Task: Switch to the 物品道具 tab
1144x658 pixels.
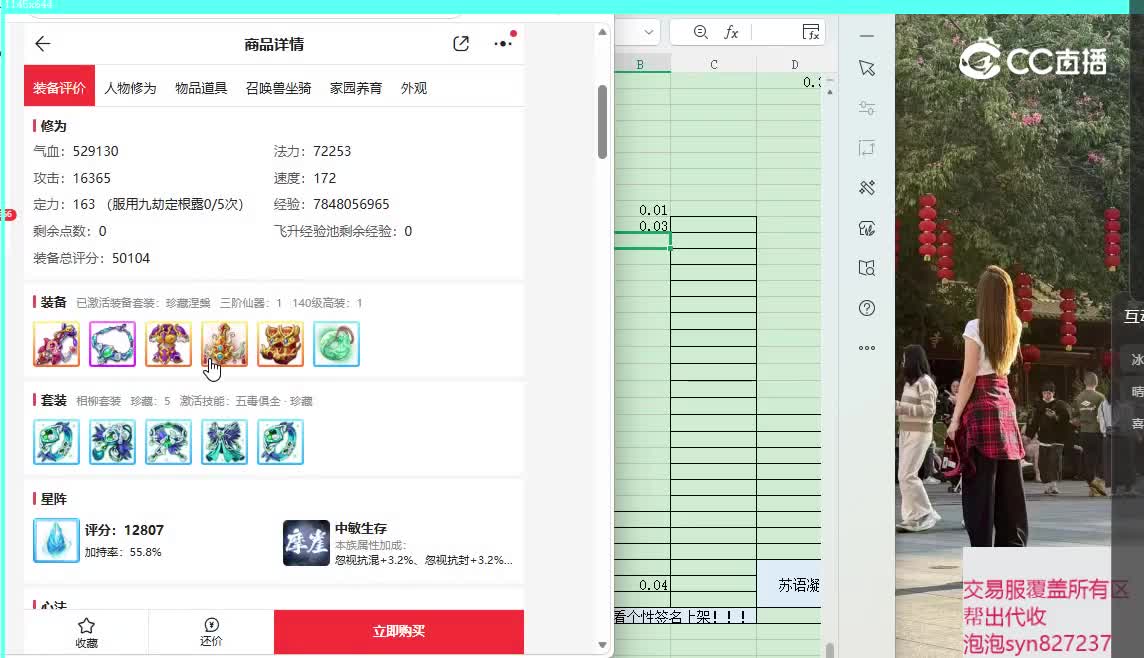Action: tap(201, 88)
